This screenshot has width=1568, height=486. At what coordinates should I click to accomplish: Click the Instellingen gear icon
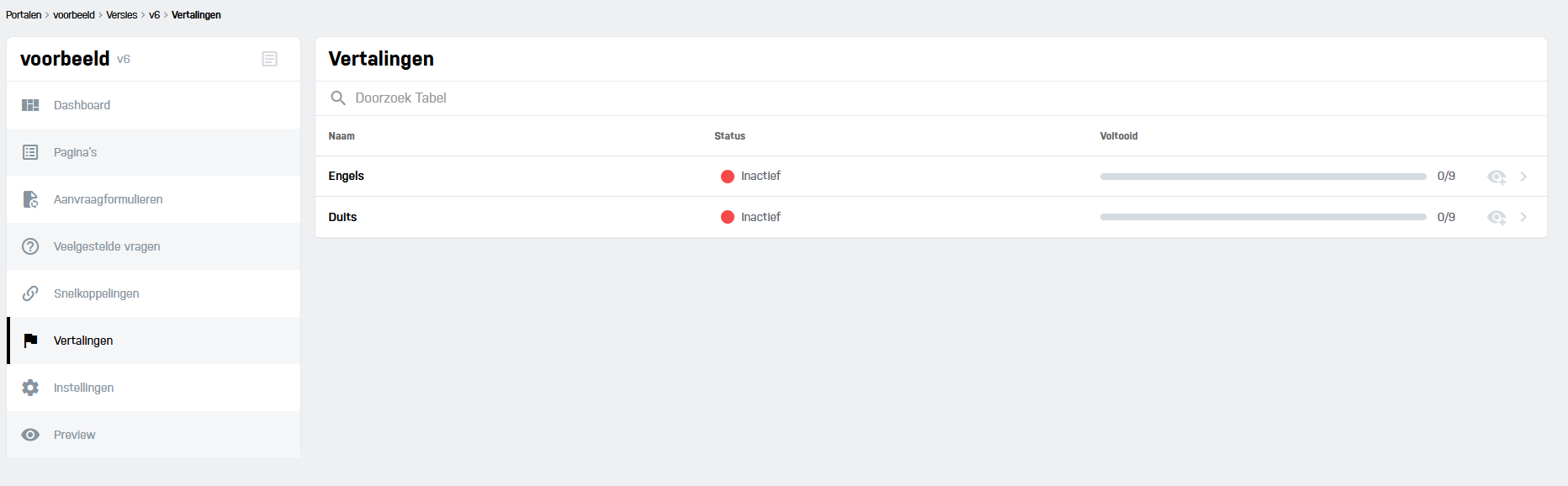tap(30, 388)
